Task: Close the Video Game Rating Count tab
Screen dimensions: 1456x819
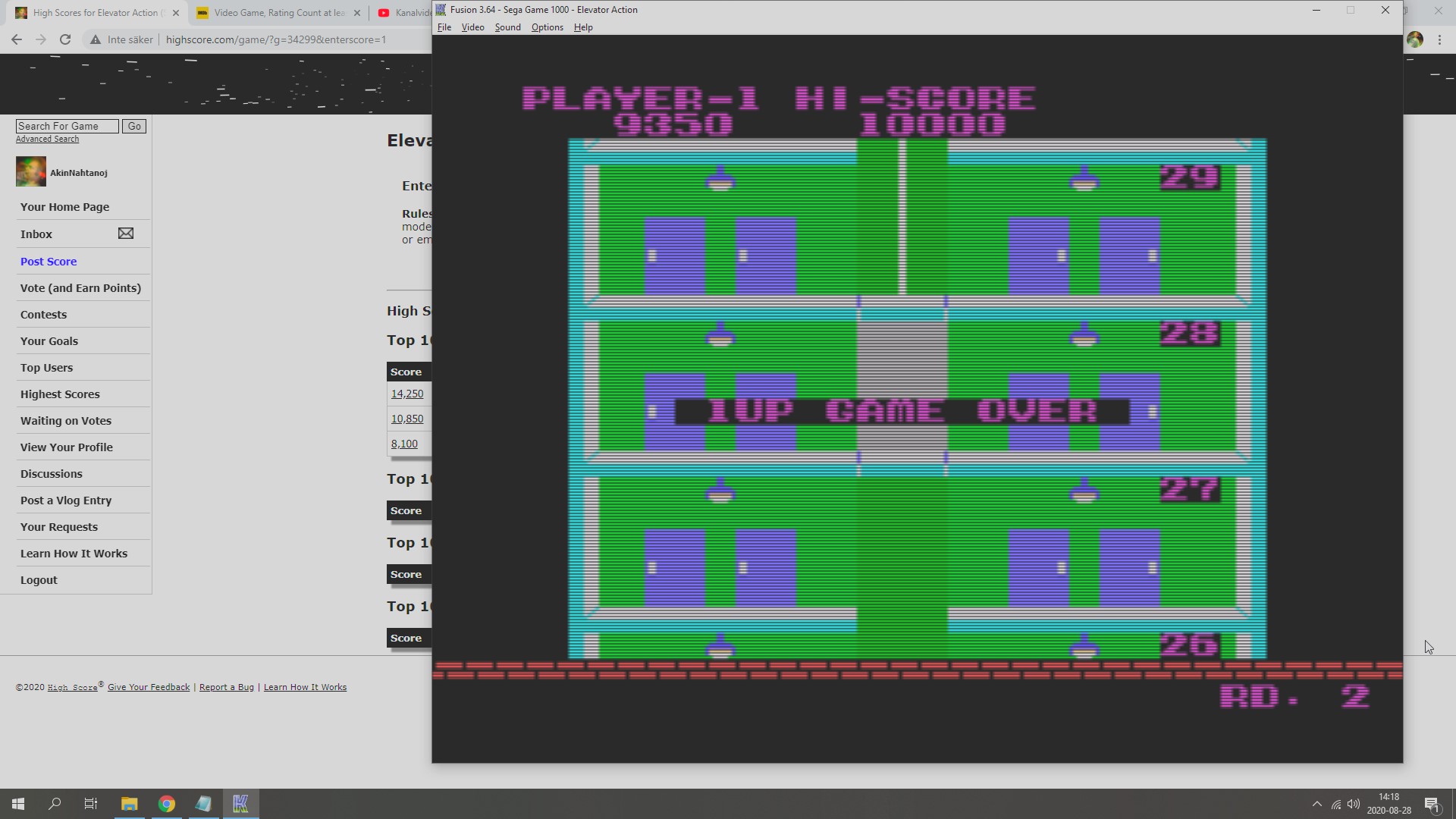Action: [x=357, y=13]
